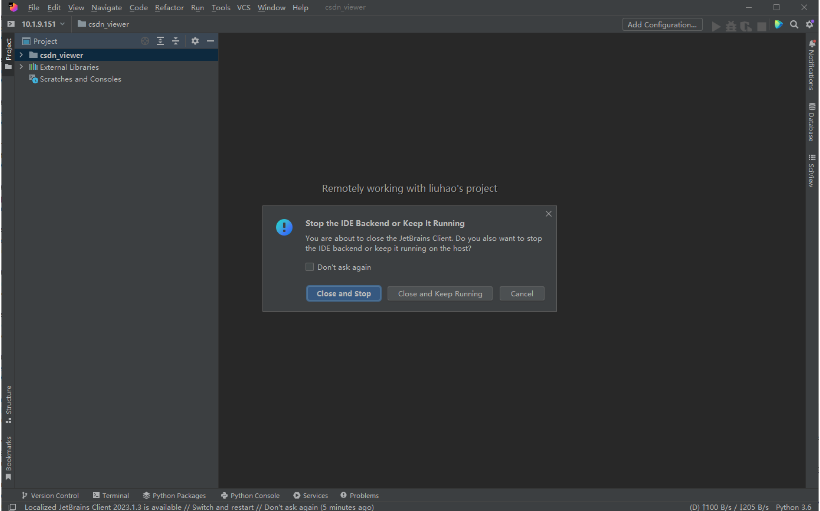
Task: Click the Select Opened File target icon
Action: (x=145, y=41)
